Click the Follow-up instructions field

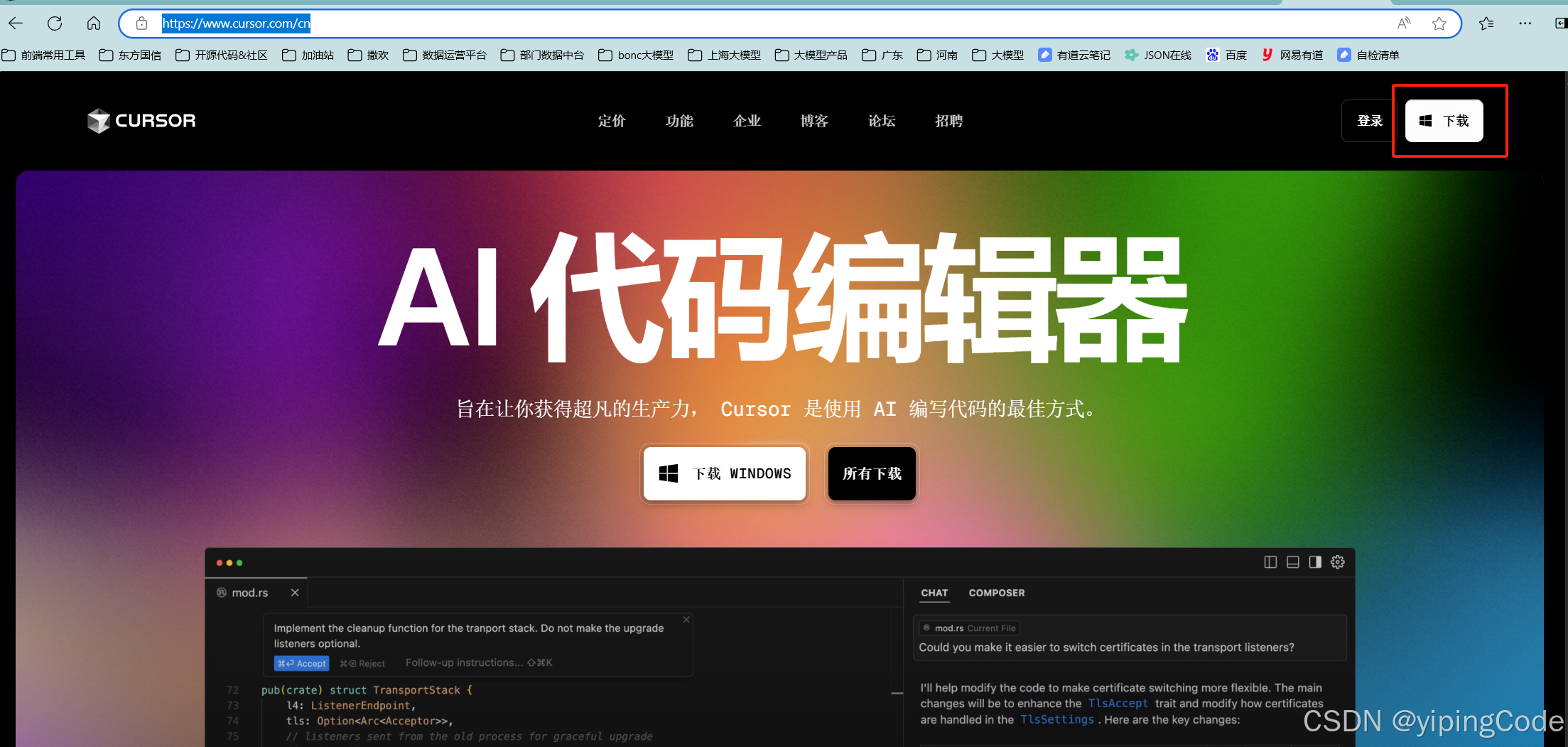click(x=479, y=662)
